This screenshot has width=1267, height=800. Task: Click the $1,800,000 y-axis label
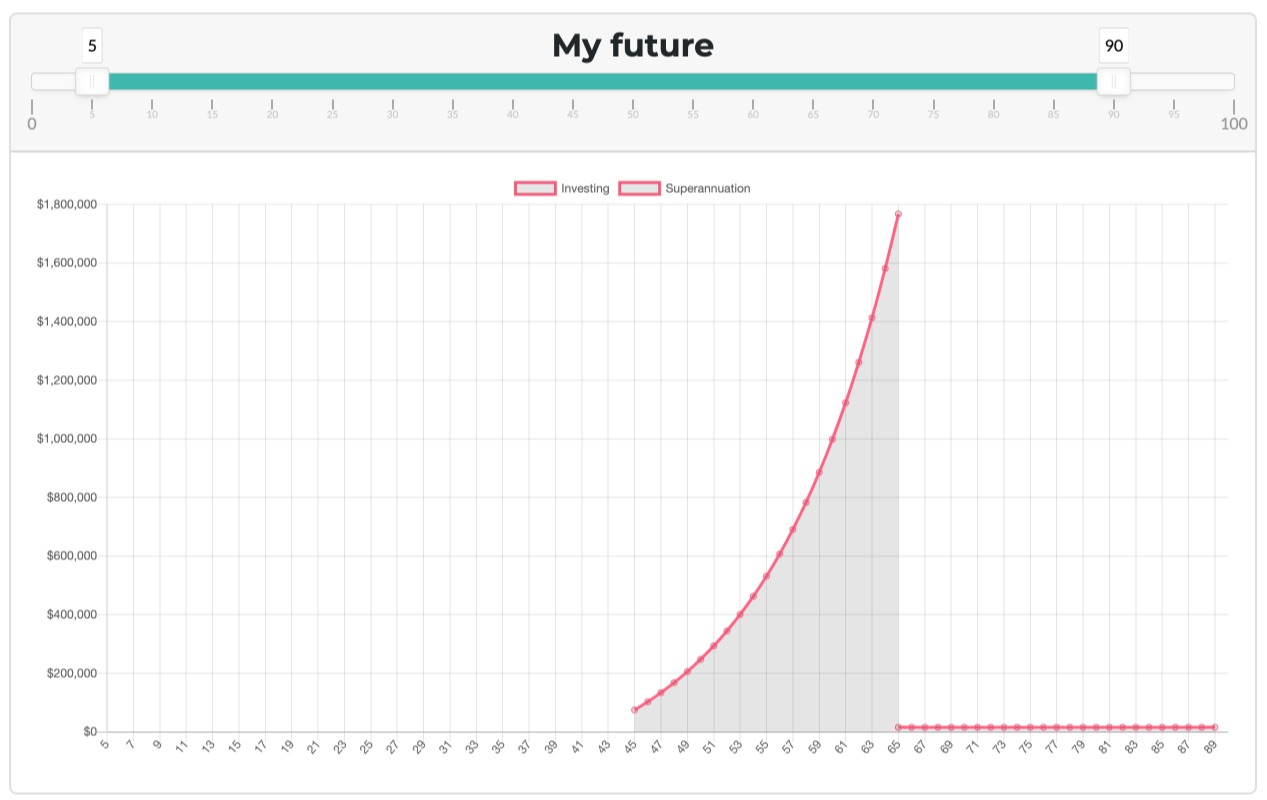pyautogui.click(x=67, y=205)
